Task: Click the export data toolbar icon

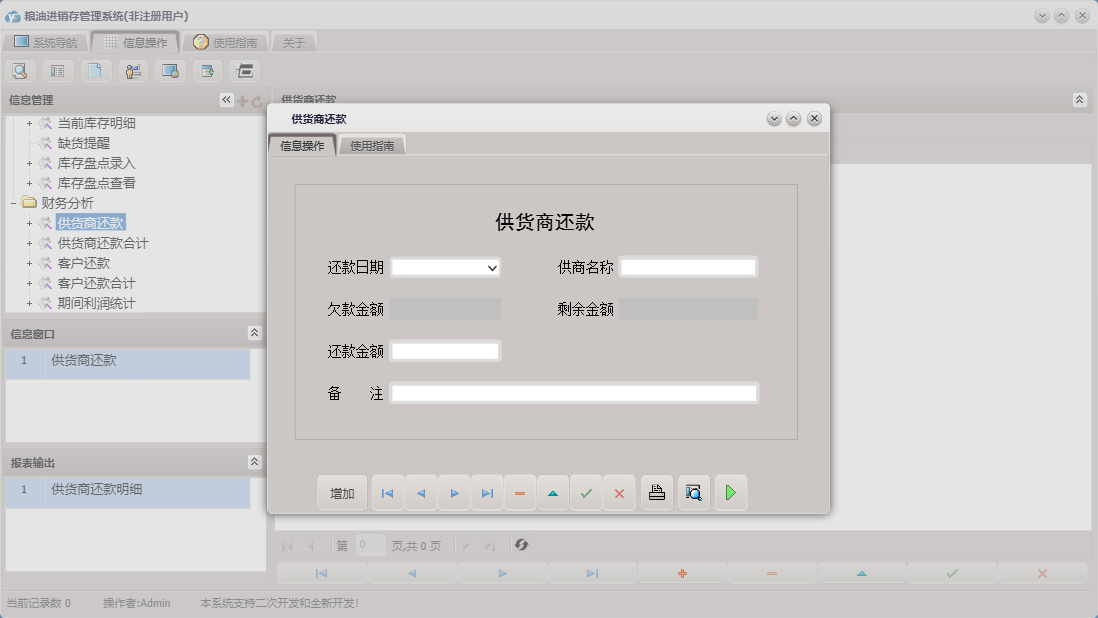Action: 207,70
